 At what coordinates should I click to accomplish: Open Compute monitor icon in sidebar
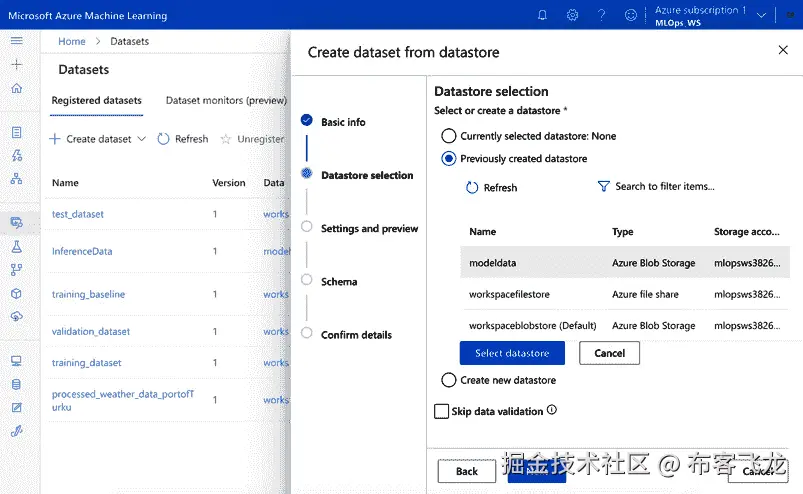click(16, 361)
